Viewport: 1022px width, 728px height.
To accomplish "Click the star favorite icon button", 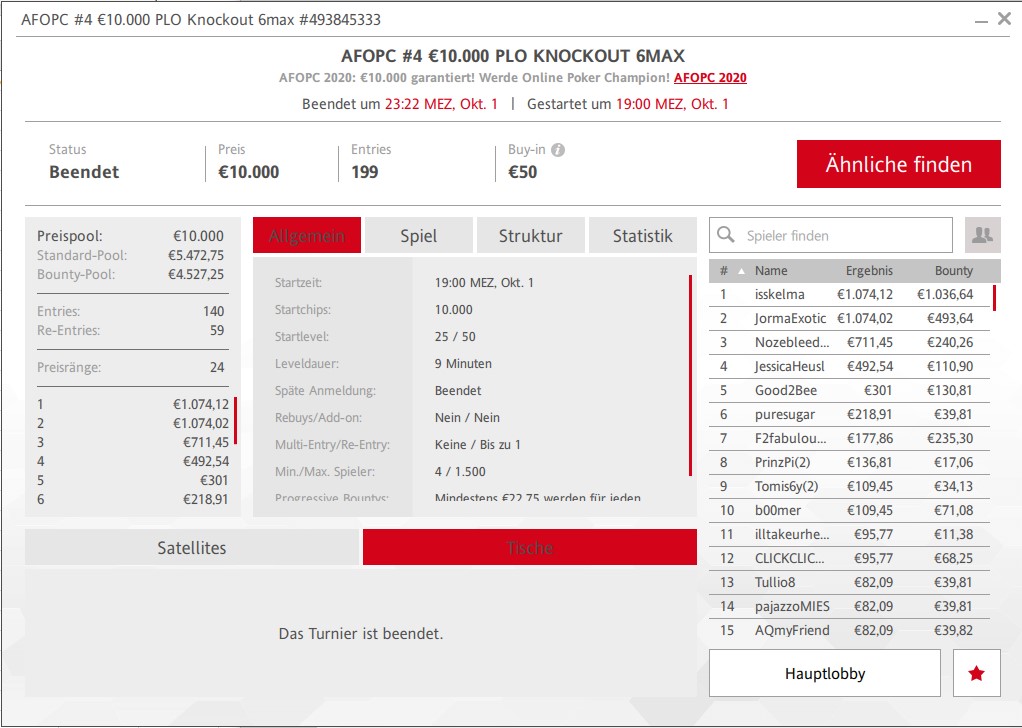I will [x=976, y=674].
